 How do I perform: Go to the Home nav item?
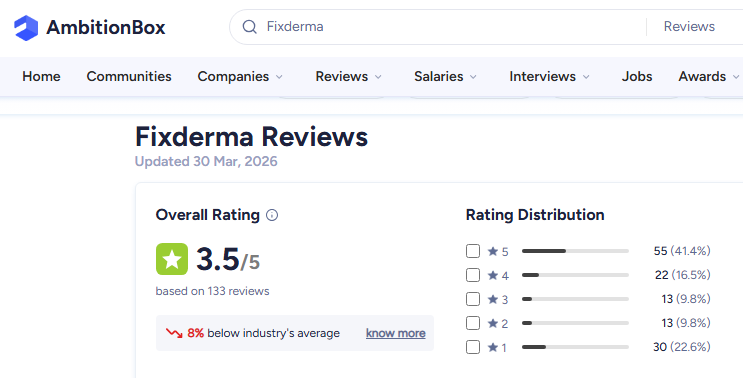41,76
